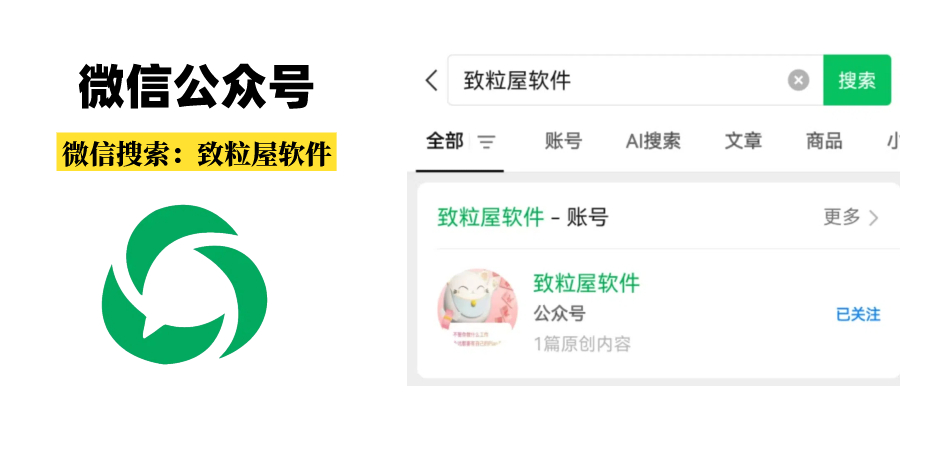The image size is (951, 450).
Task: Click the back arrow beside the search box
Action: [x=431, y=80]
